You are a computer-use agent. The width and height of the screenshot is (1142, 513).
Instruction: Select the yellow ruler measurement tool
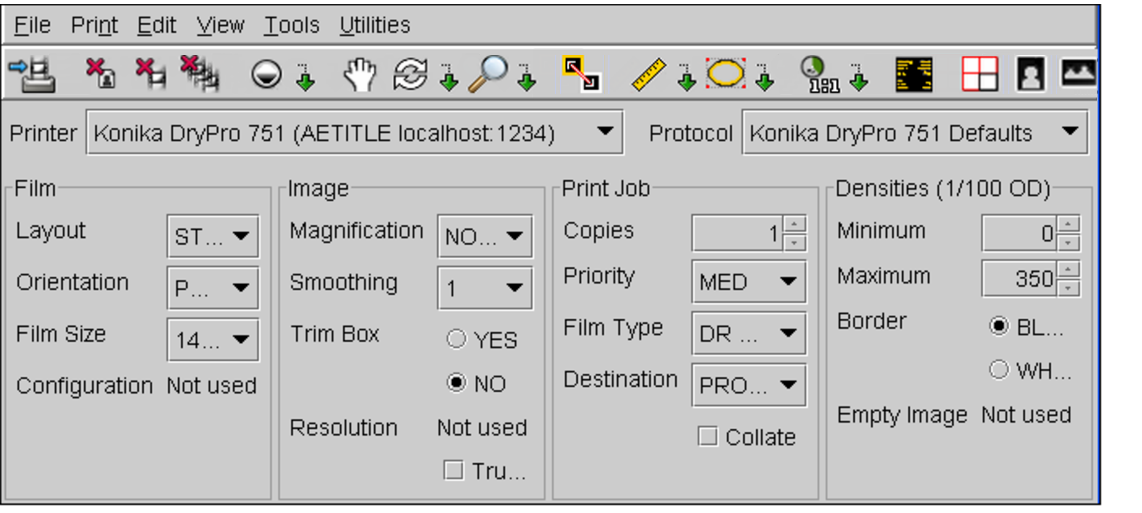point(649,72)
